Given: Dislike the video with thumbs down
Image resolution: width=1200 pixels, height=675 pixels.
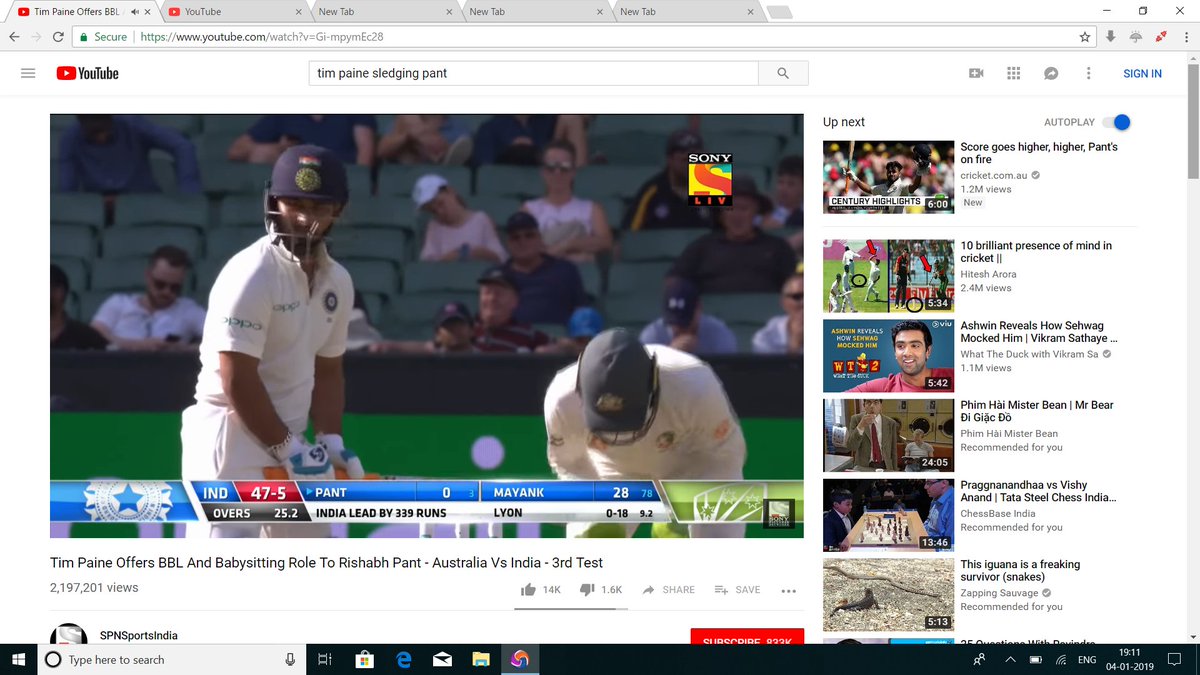Looking at the screenshot, I should point(588,590).
